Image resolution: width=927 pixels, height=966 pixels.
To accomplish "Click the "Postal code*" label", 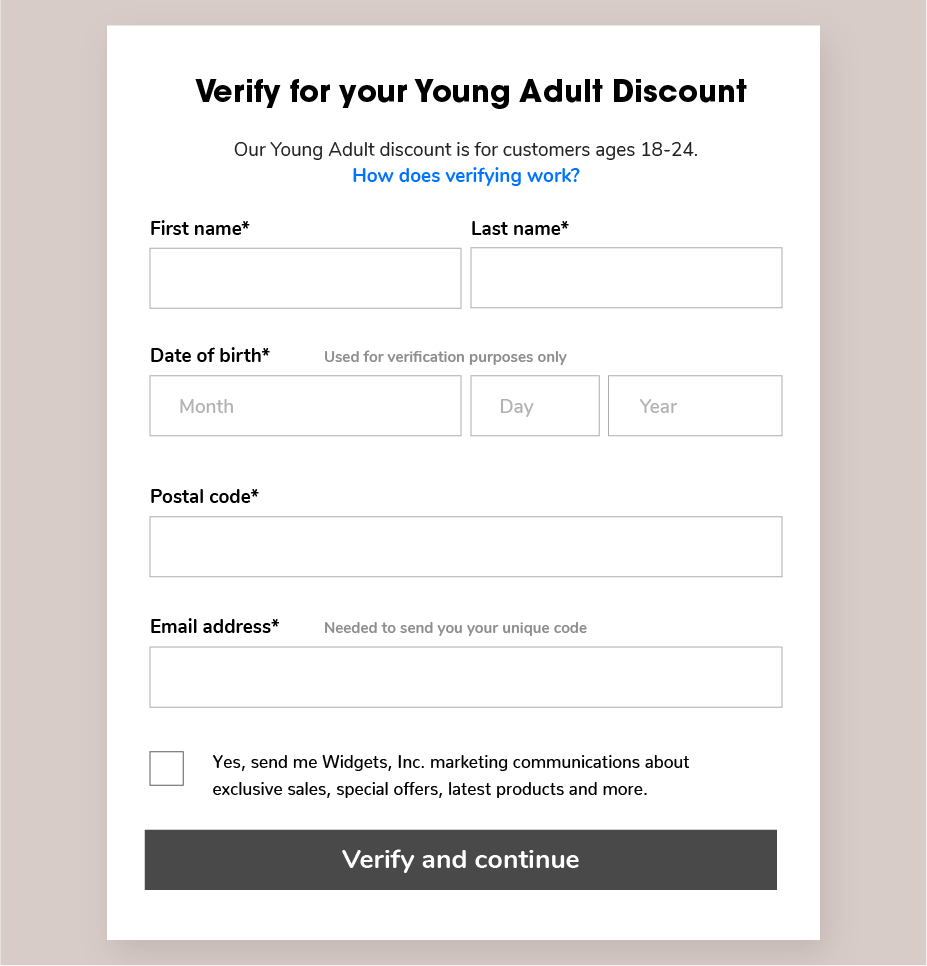I will click(x=204, y=497).
